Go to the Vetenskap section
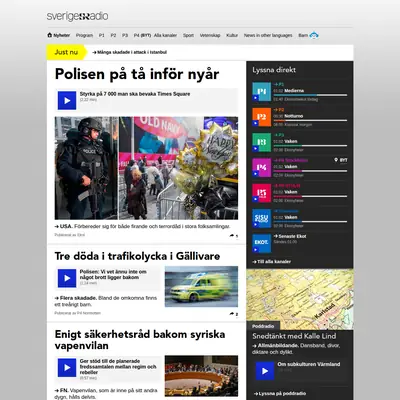 coord(210,35)
